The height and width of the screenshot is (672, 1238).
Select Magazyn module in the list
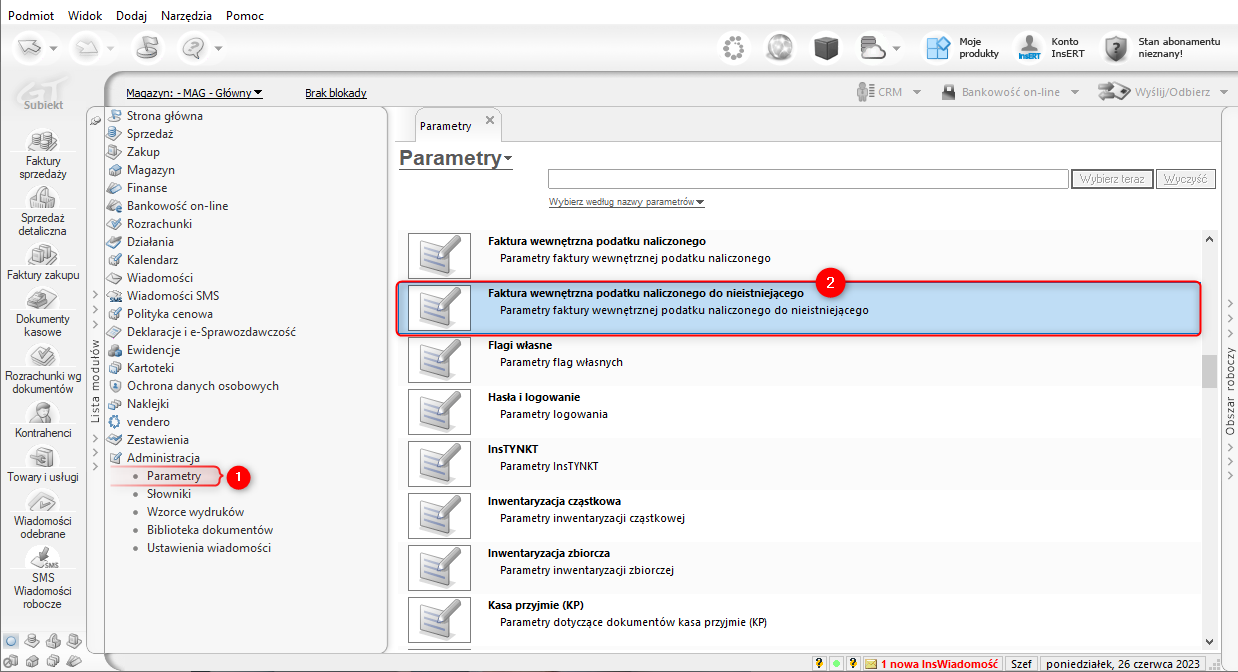coord(150,170)
